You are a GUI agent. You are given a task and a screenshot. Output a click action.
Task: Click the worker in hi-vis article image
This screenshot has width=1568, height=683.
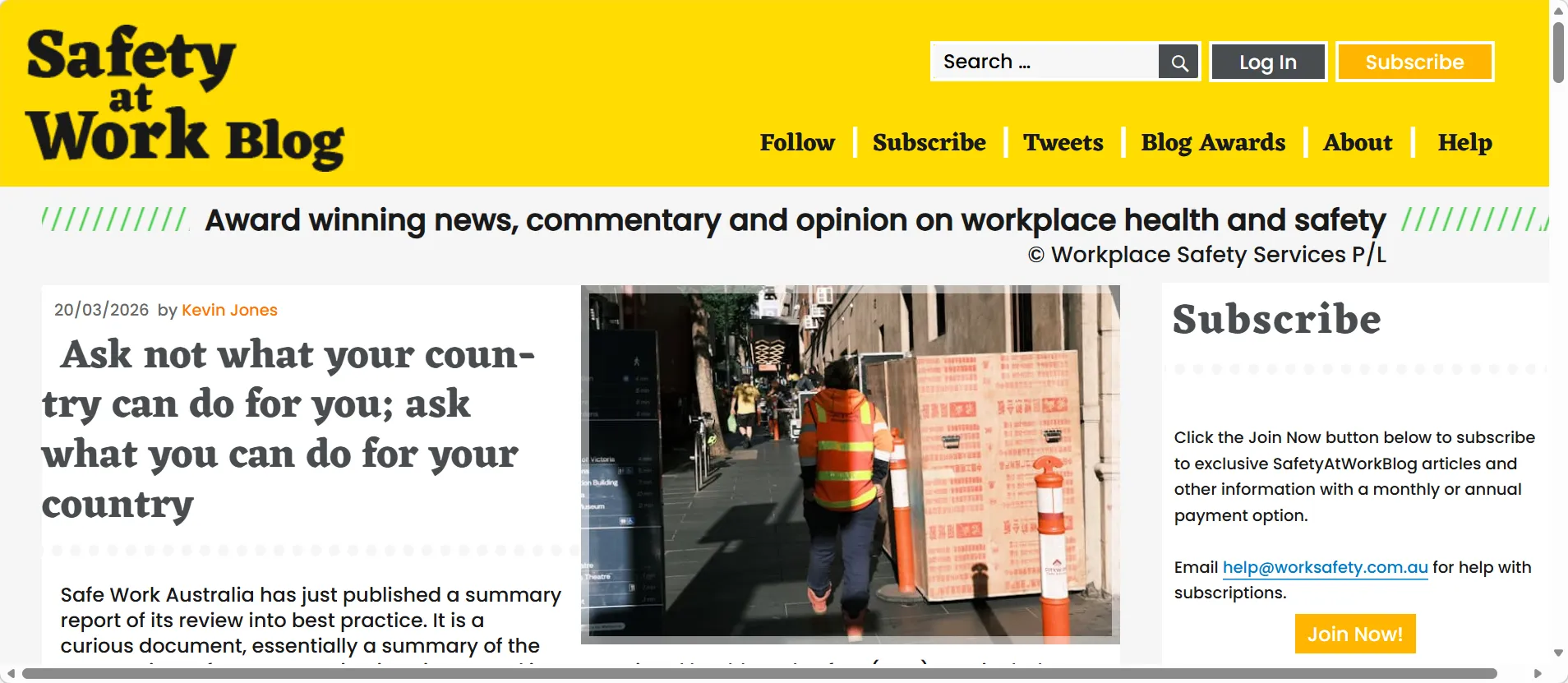tap(850, 464)
